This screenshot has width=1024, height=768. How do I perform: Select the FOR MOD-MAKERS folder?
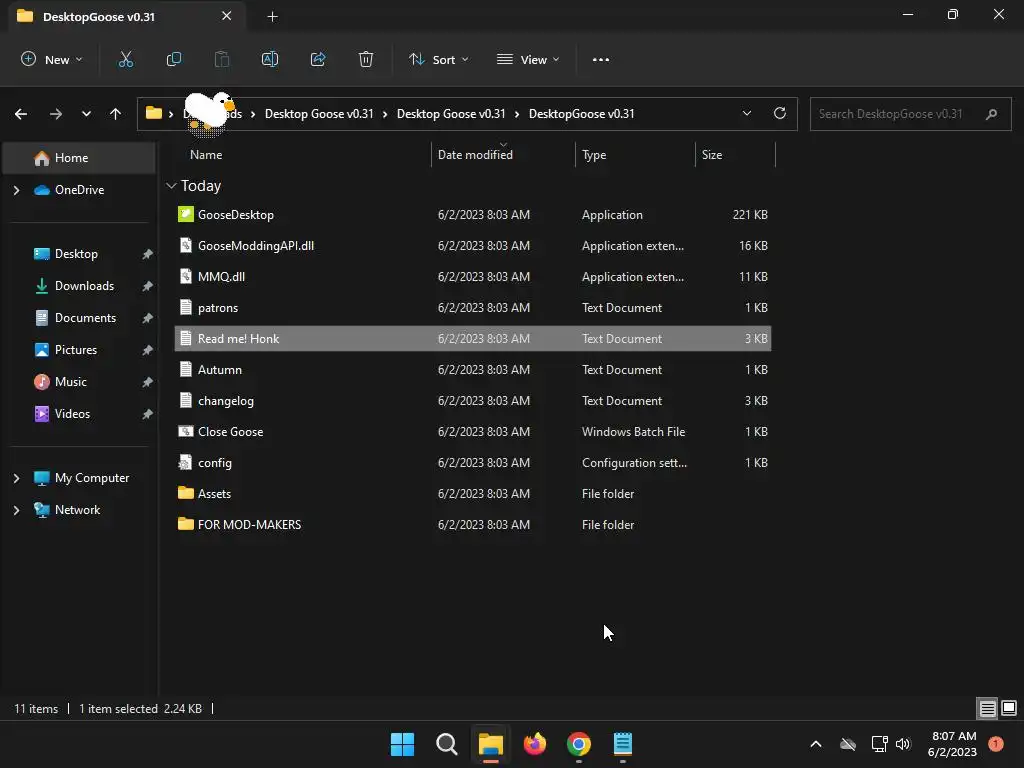pos(473,525)
